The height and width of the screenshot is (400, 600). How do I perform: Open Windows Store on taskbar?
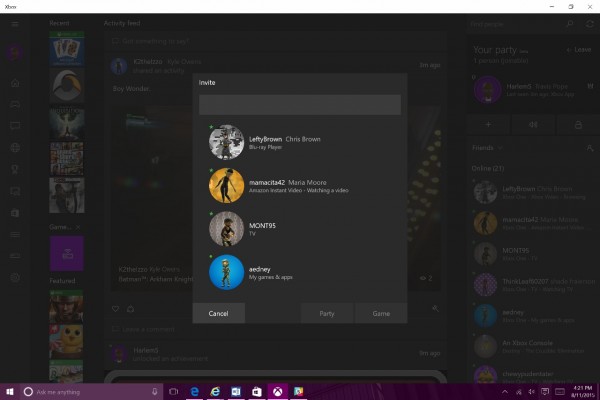point(257,392)
